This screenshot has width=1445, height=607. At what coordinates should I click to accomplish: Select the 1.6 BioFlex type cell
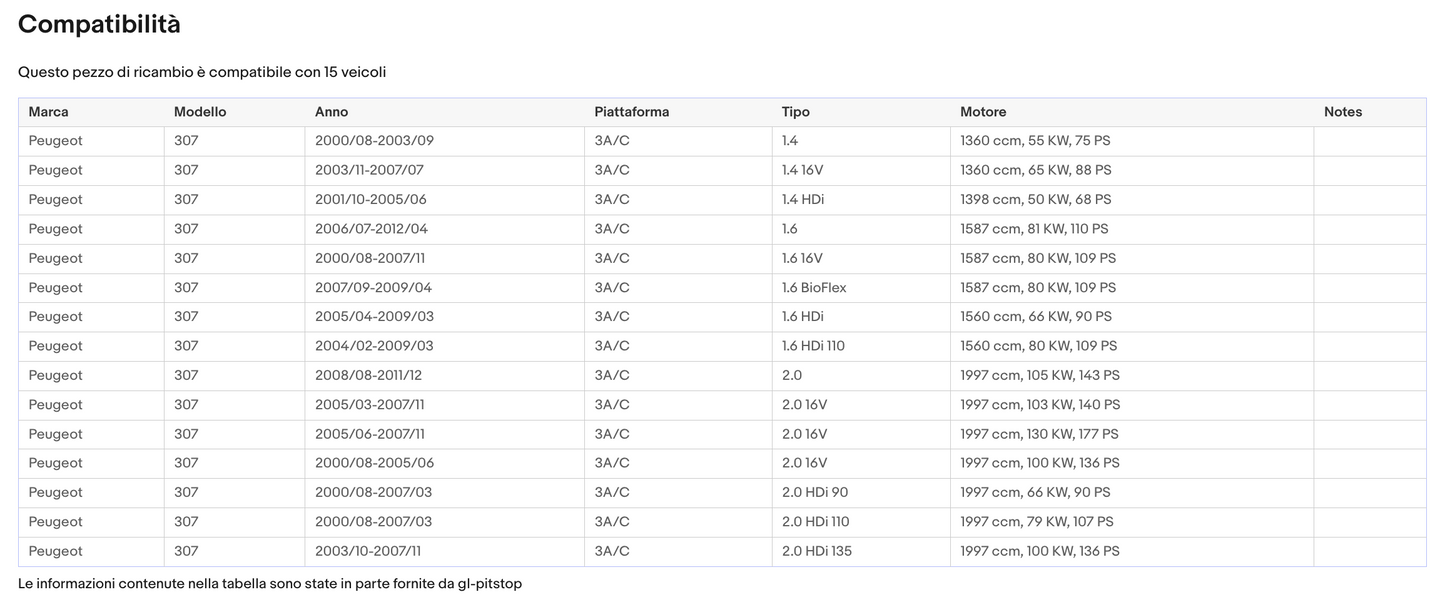coord(814,288)
